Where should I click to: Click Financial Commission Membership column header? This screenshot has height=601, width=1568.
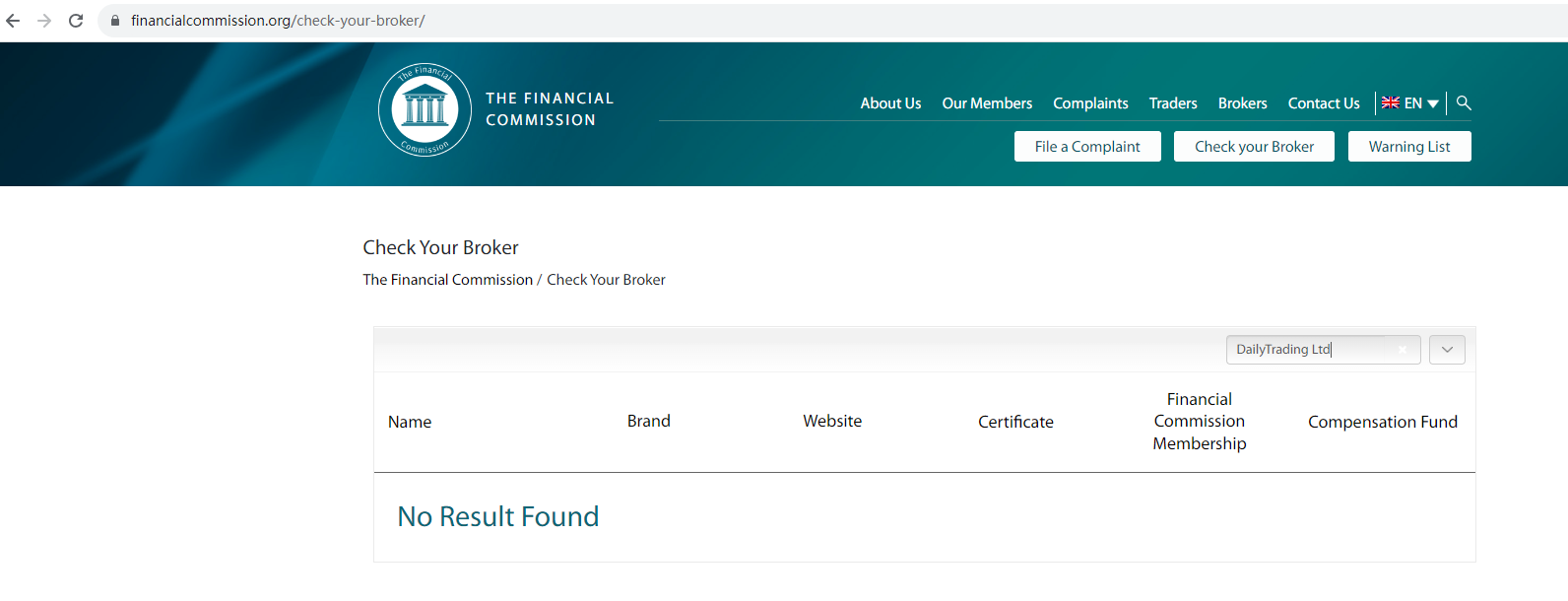tap(1200, 422)
